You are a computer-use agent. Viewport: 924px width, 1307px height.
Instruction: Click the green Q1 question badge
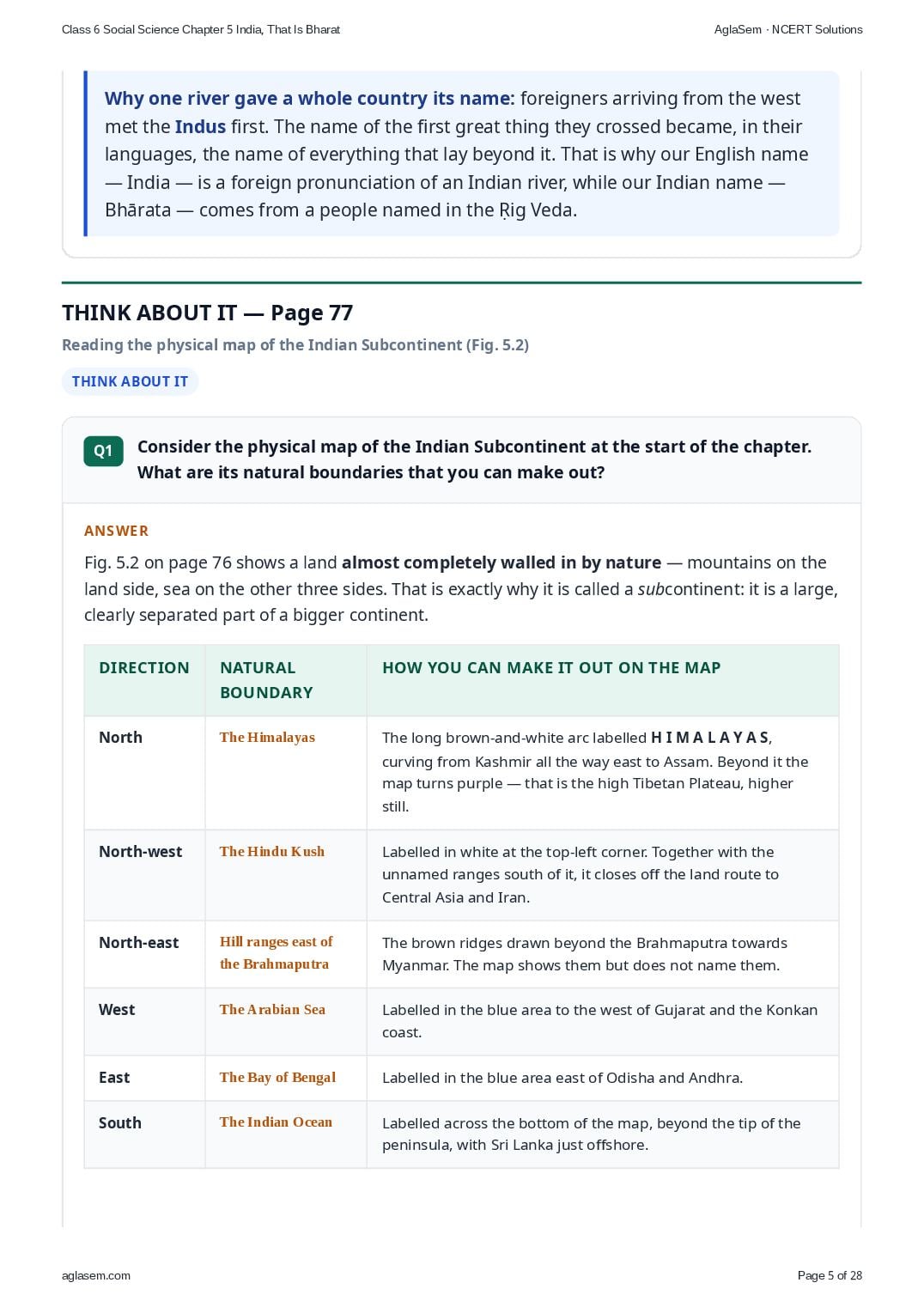coord(103,451)
